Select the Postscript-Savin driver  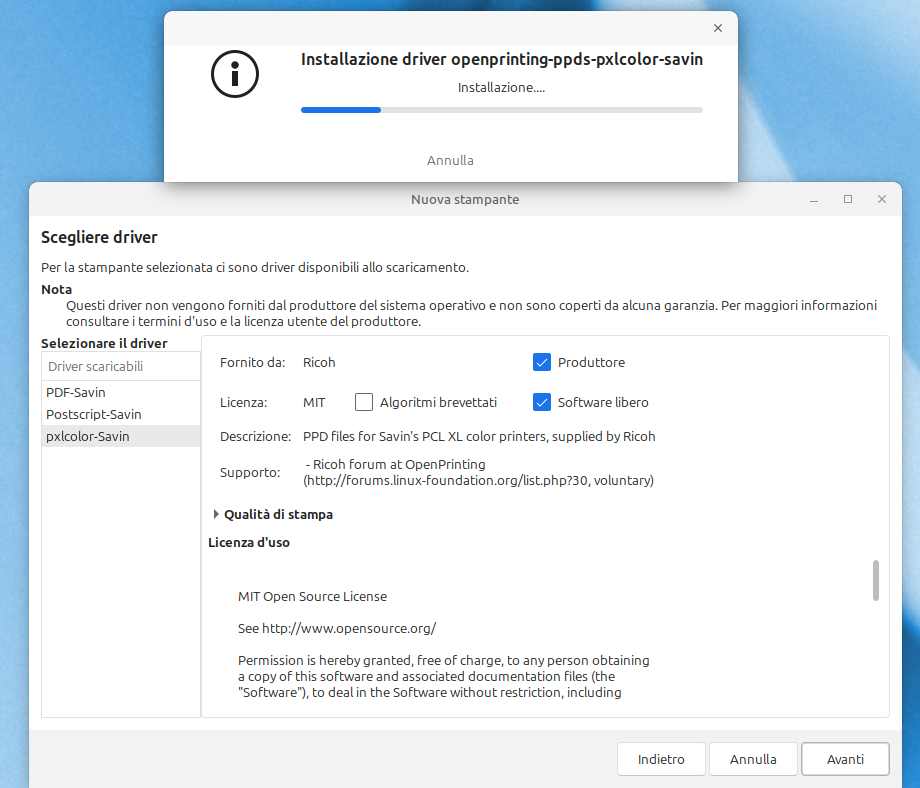tap(121, 414)
